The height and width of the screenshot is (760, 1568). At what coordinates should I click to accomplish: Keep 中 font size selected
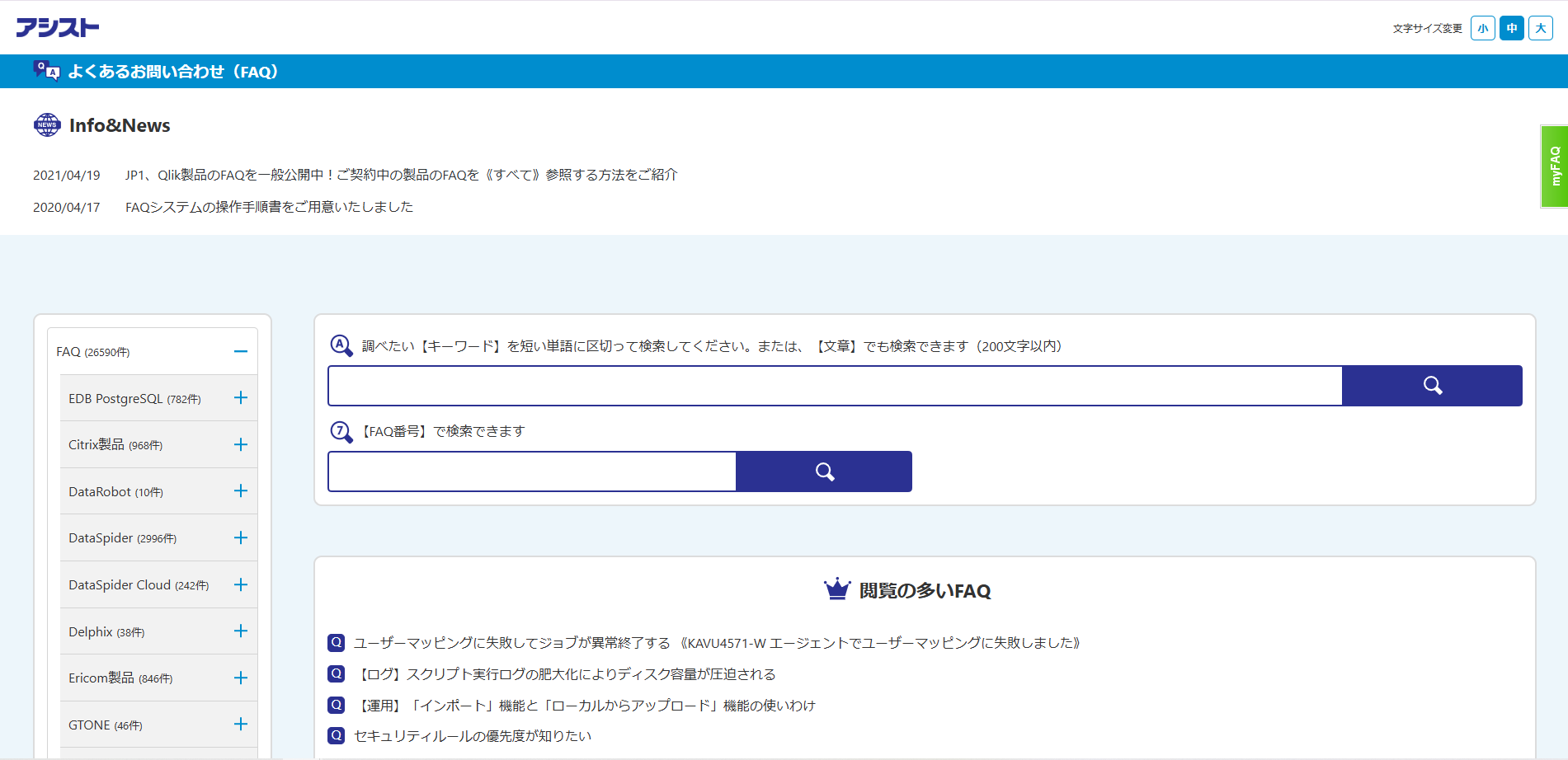click(x=1511, y=27)
